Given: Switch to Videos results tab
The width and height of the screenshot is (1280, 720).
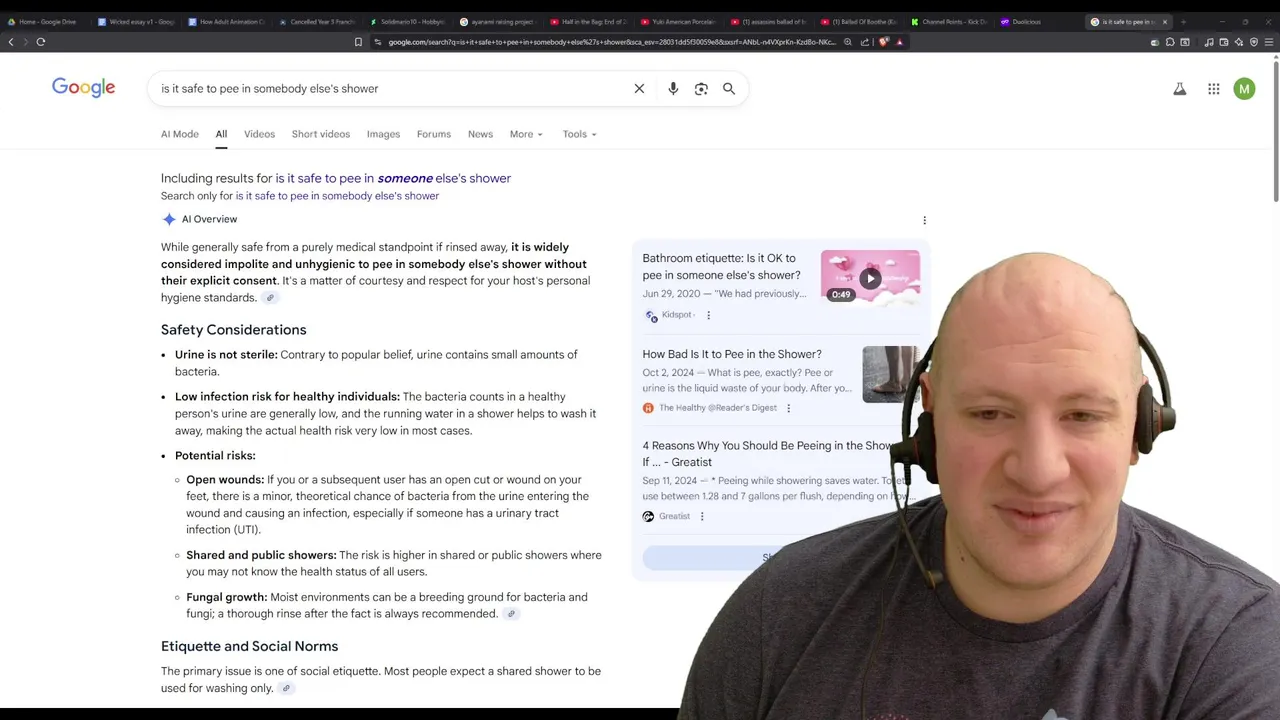Looking at the screenshot, I should [x=259, y=134].
